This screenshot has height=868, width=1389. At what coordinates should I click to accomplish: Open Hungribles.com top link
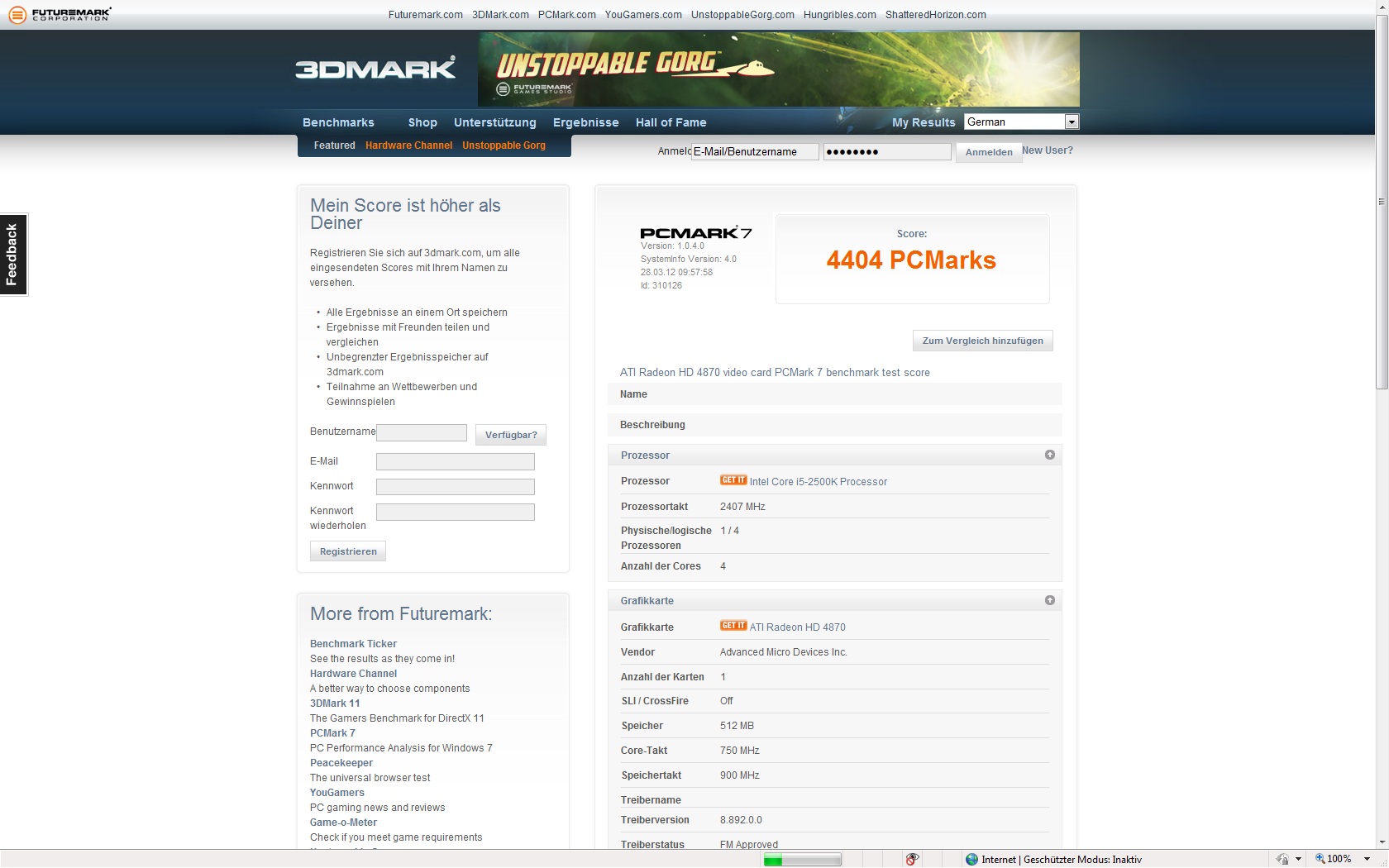[840, 15]
